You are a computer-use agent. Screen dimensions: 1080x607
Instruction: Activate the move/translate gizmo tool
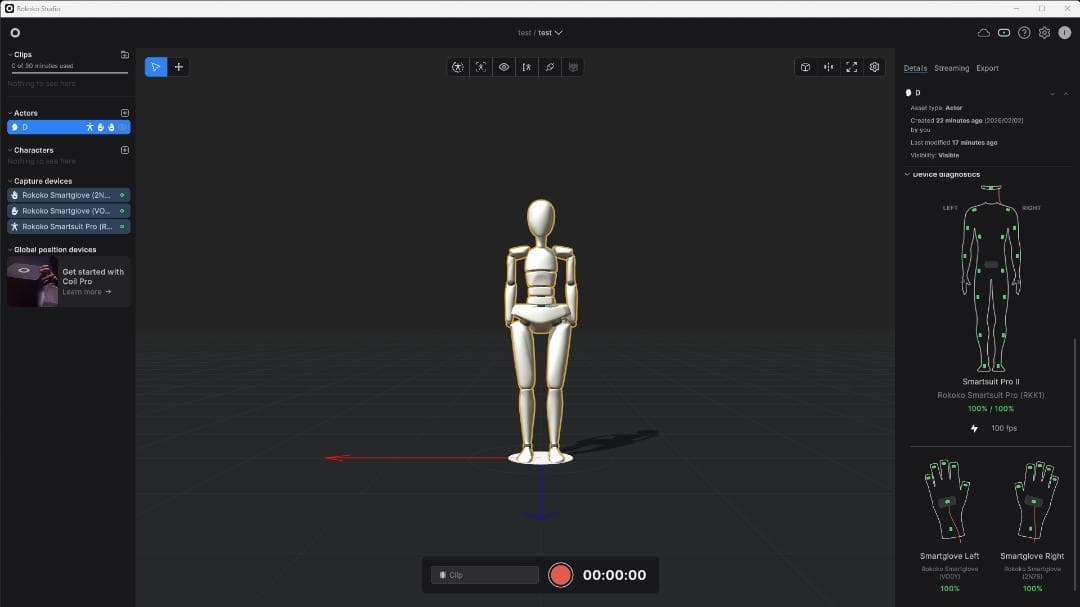tap(178, 67)
